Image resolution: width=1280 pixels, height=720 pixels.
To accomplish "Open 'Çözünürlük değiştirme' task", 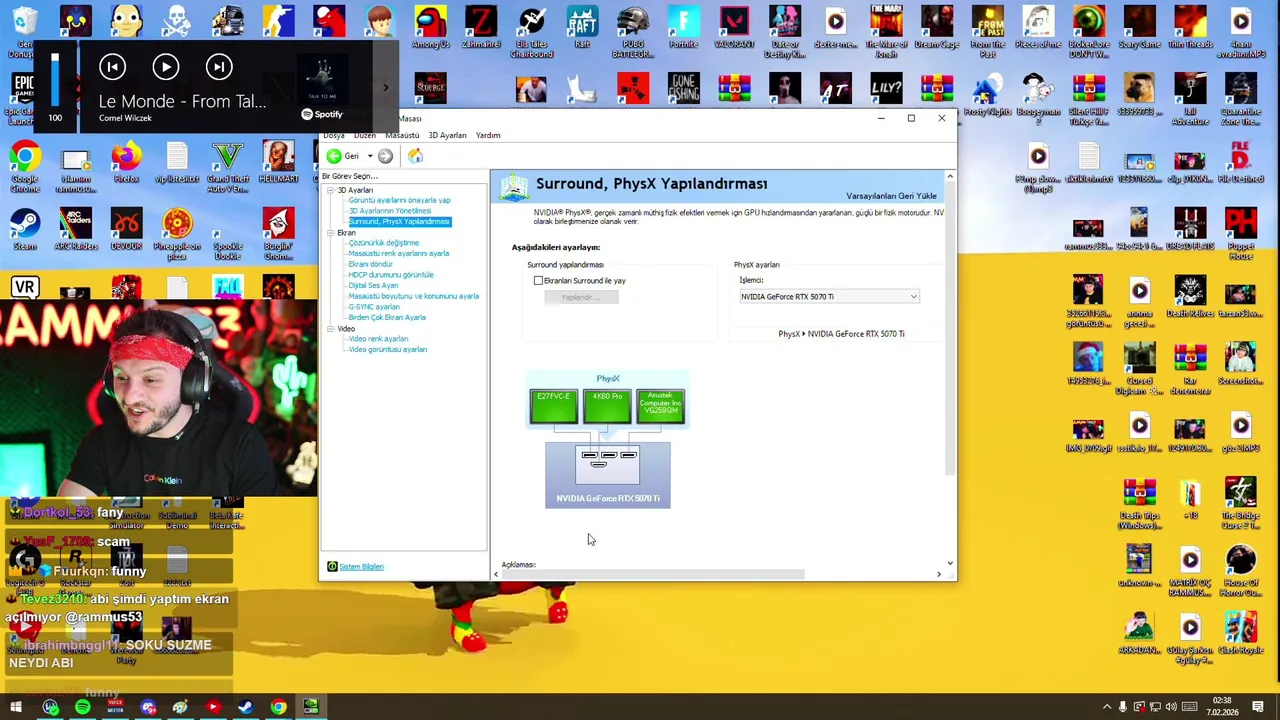I will point(383,243).
